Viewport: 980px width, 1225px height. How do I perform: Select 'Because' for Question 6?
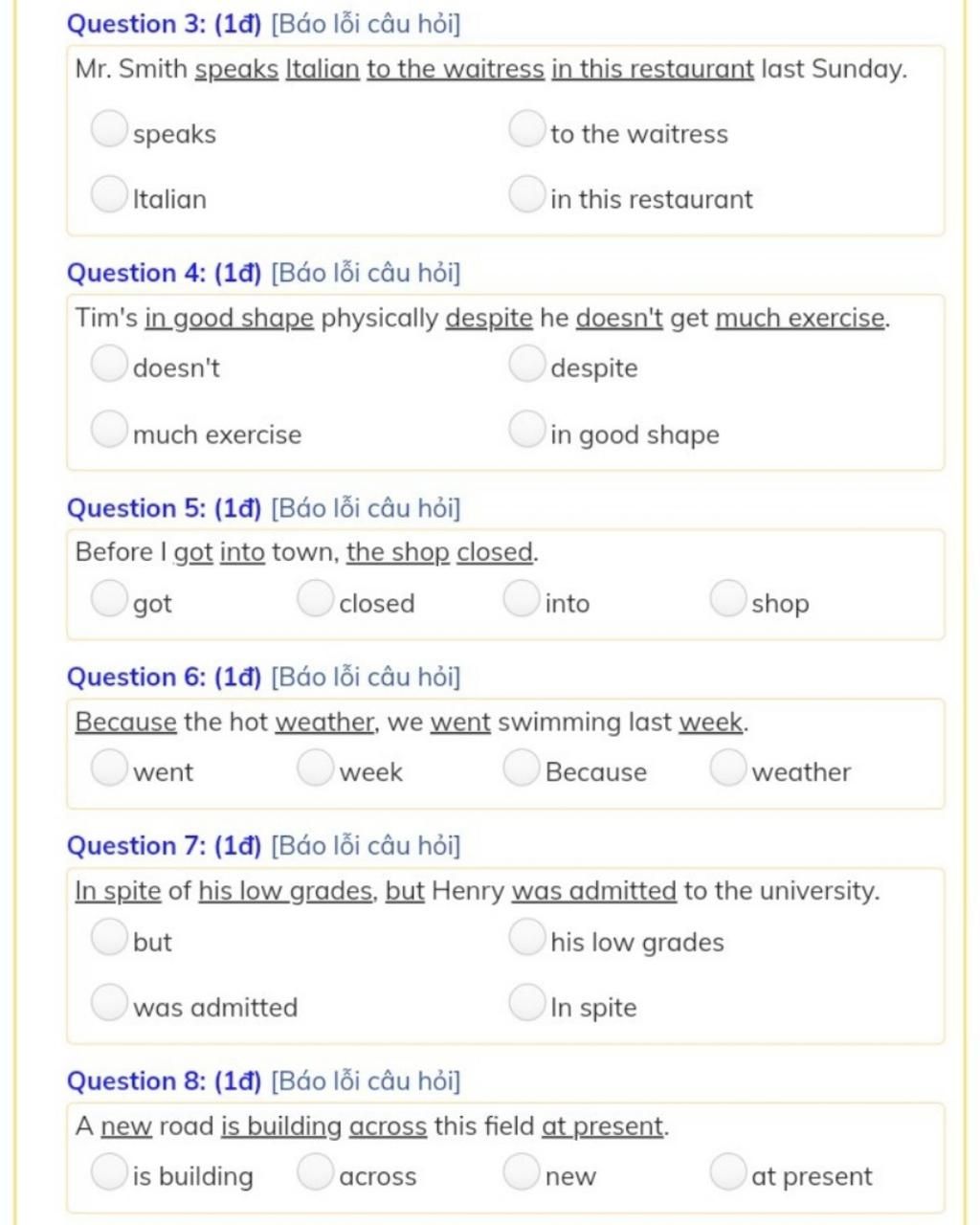tap(522, 767)
